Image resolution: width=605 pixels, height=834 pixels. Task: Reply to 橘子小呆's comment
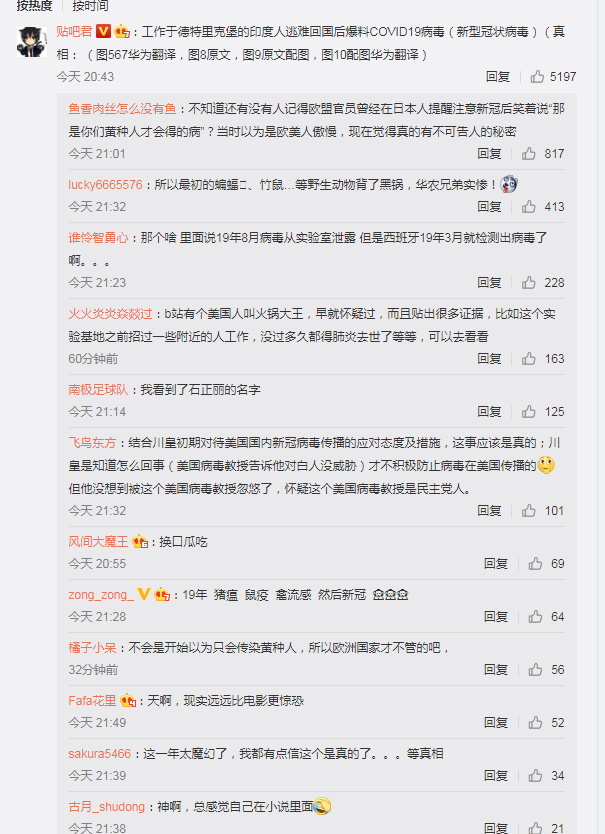click(x=495, y=669)
